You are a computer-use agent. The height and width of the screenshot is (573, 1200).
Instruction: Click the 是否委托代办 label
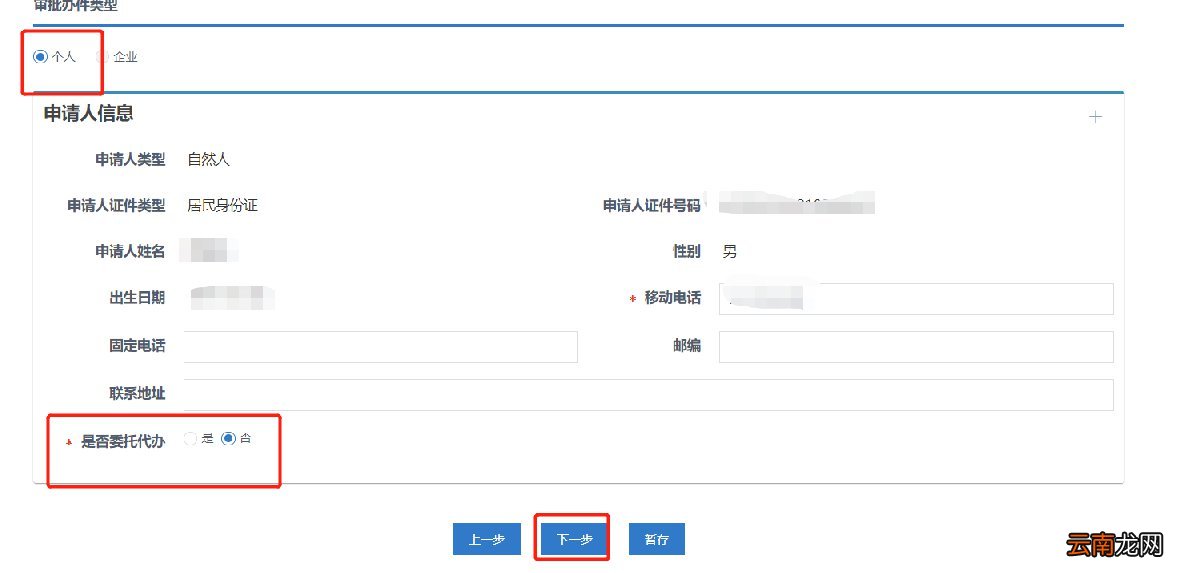pyautogui.click(x=123, y=441)
